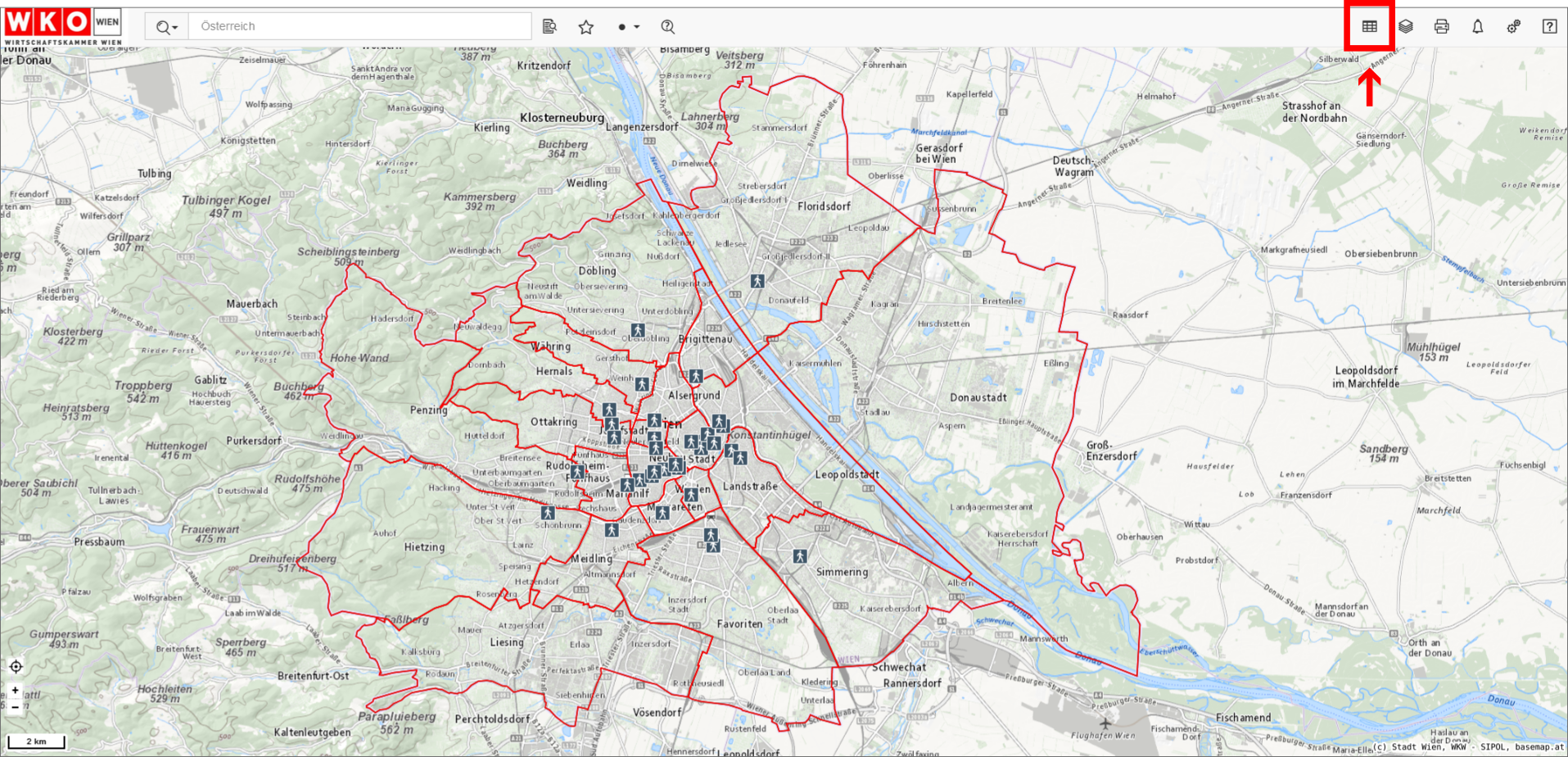Click the 2 km scale bar

tap(36, 742)
